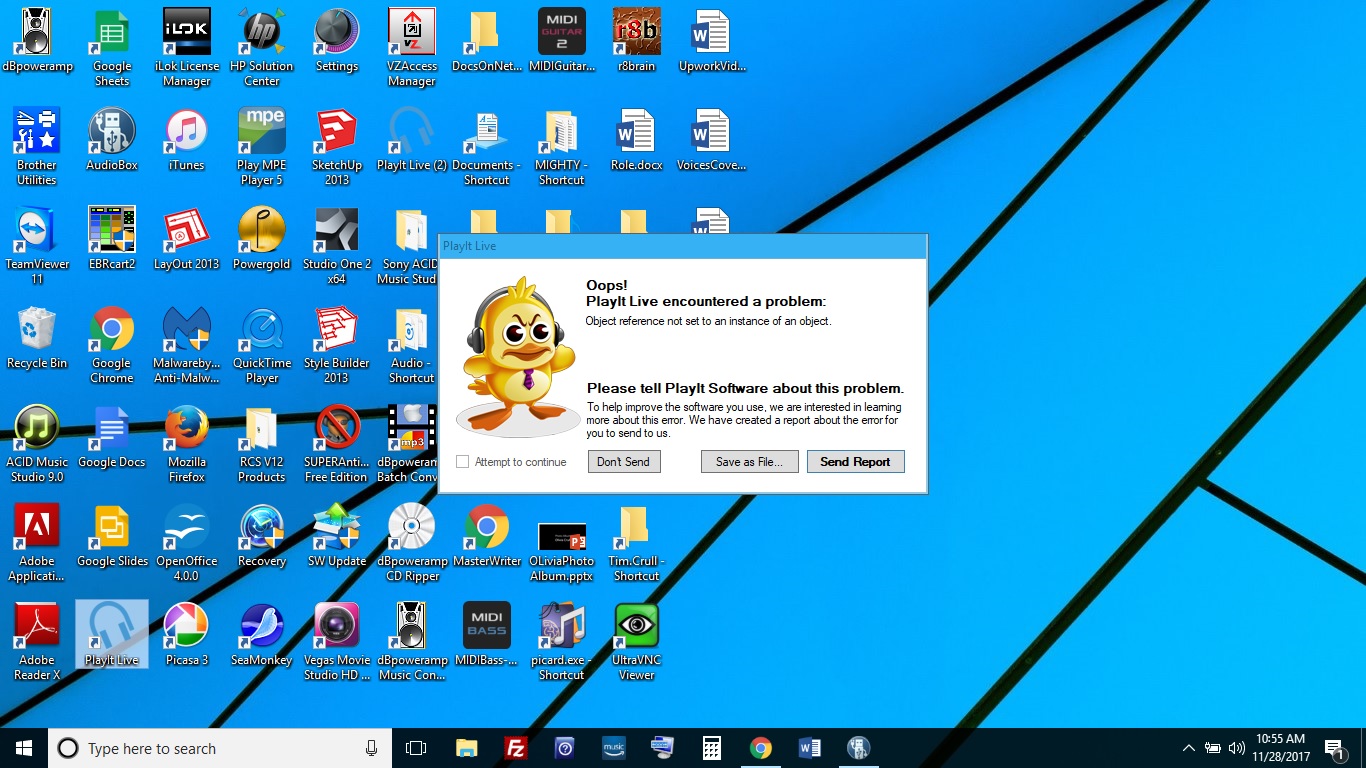Open FileZilla from the taskbar
The height and width of the screenshot is (768, 1366).
[516, 748]
